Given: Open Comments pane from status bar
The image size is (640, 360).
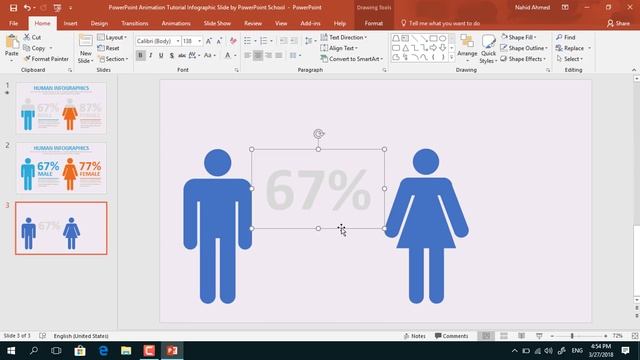Looking at the screenshot, I should click(x=451, y=336).
